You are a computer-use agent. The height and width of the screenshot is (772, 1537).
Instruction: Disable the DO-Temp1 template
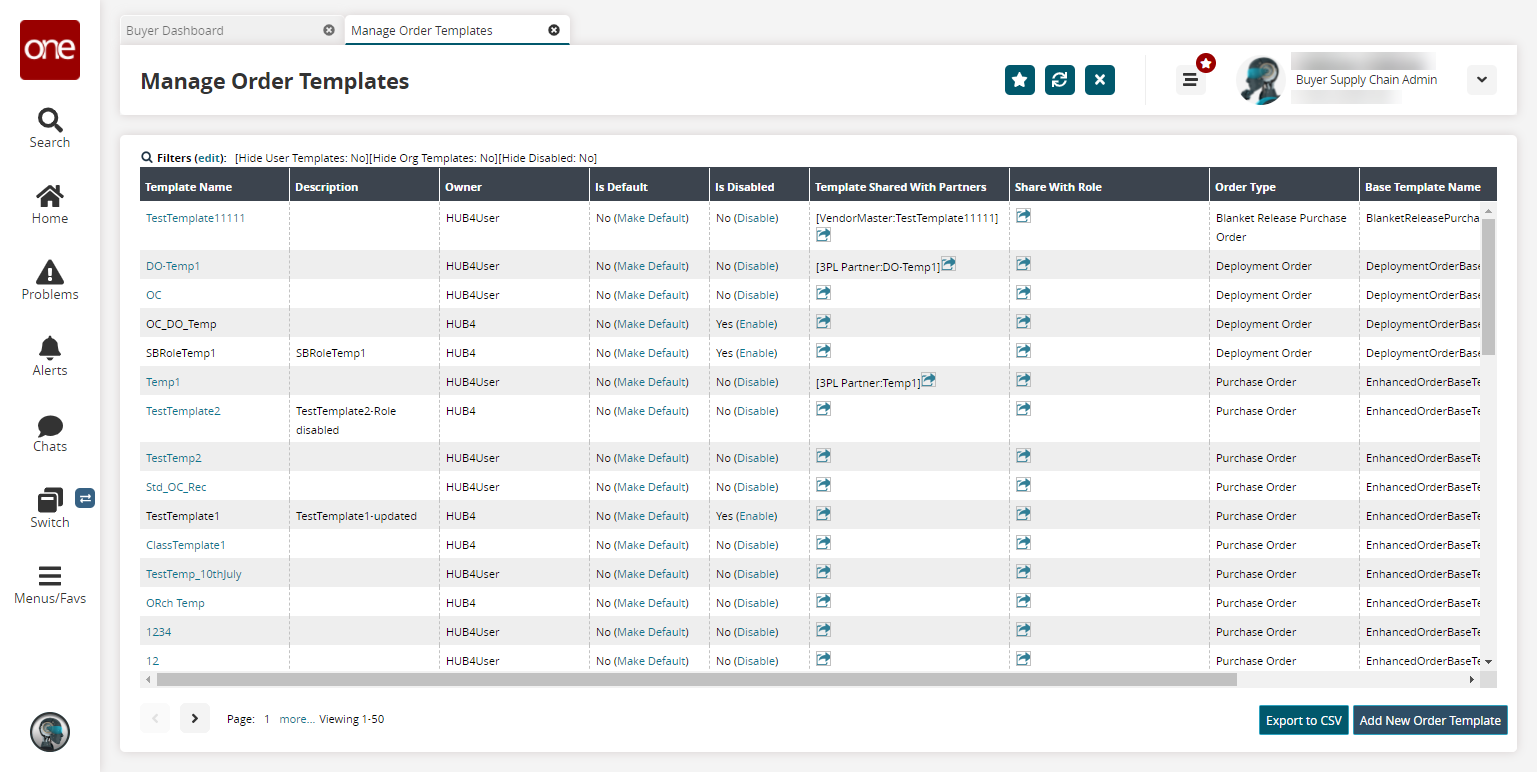(x=756, y=266)
